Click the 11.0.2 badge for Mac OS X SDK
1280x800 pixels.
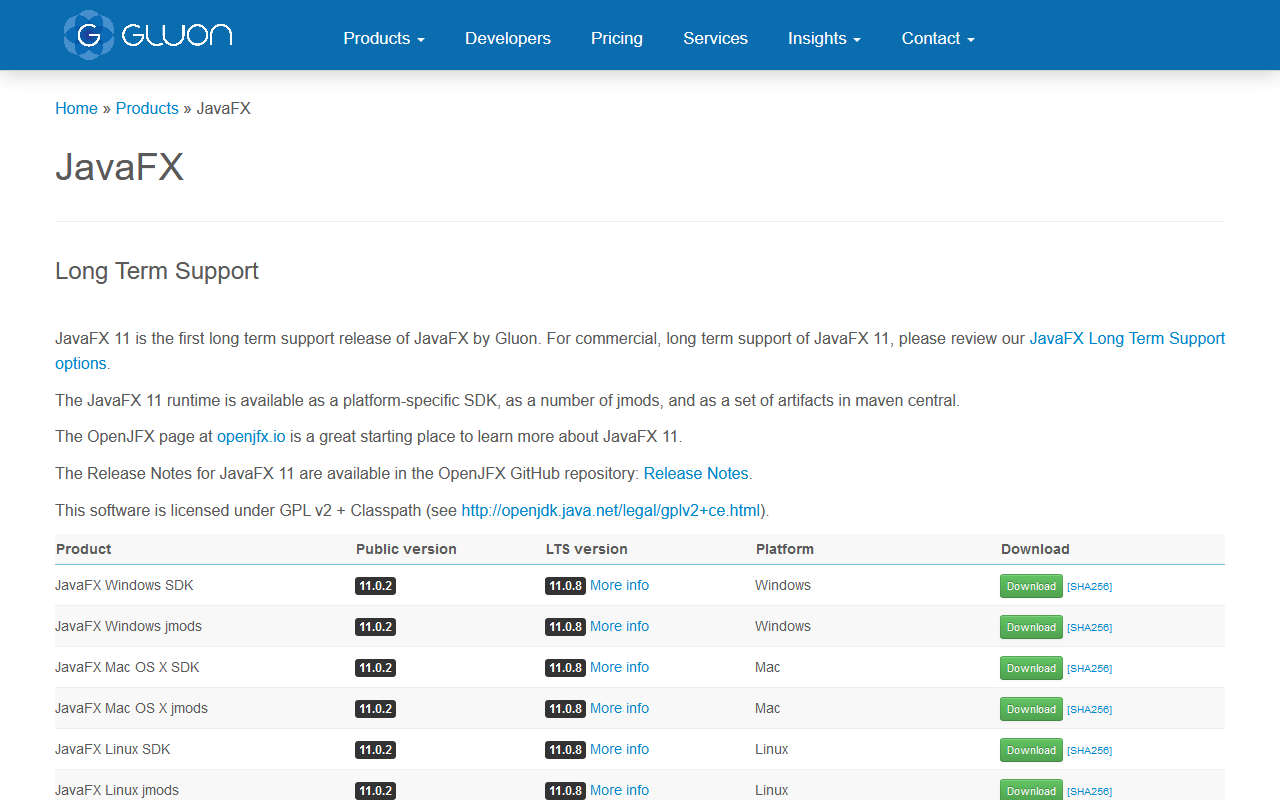pos(375,668)
